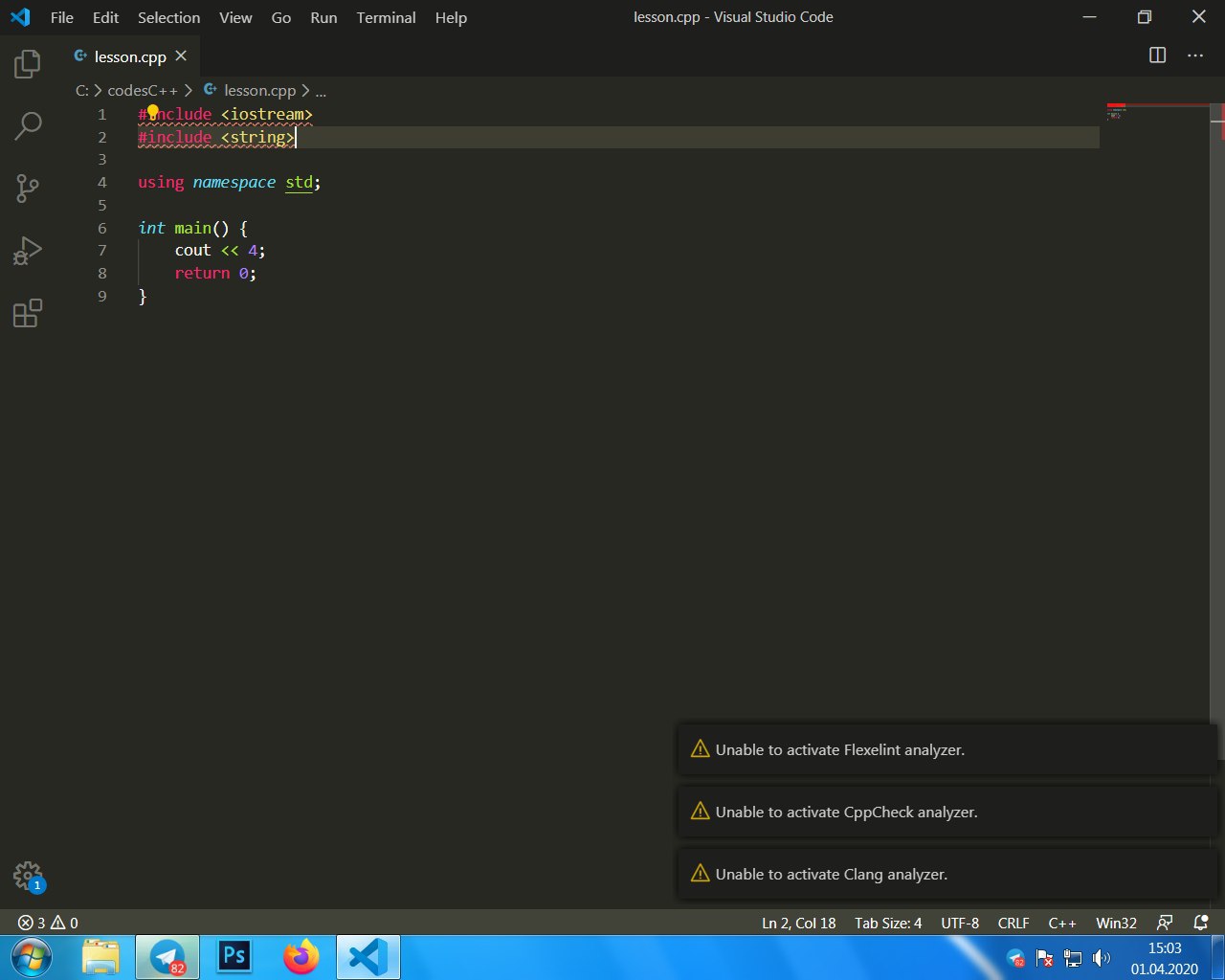Click the Action Center flag tray icon
Screen dimensions: 1225x980
[x=1045, y=958]
